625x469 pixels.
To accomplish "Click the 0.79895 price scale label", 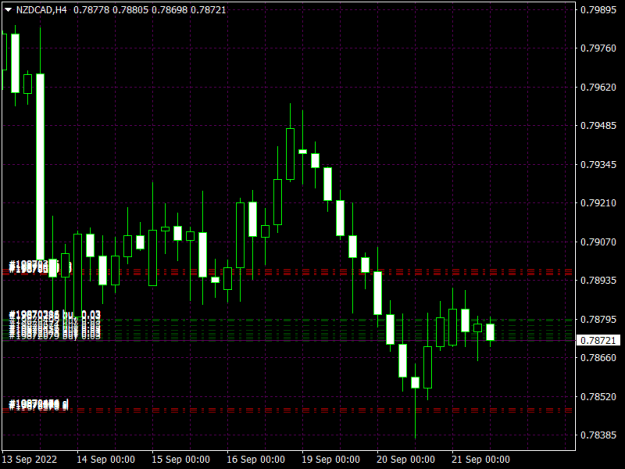I will pyautogui.click(x=598, y=10).
